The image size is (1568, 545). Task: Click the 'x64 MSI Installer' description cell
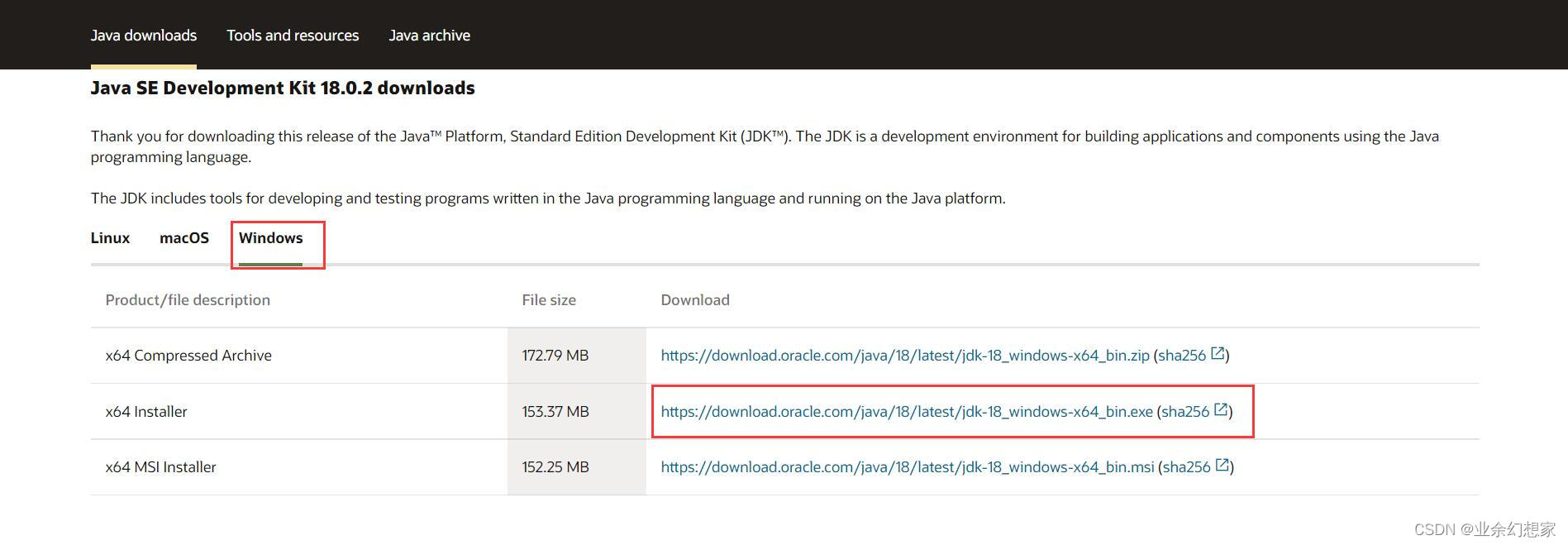point(299,467)
